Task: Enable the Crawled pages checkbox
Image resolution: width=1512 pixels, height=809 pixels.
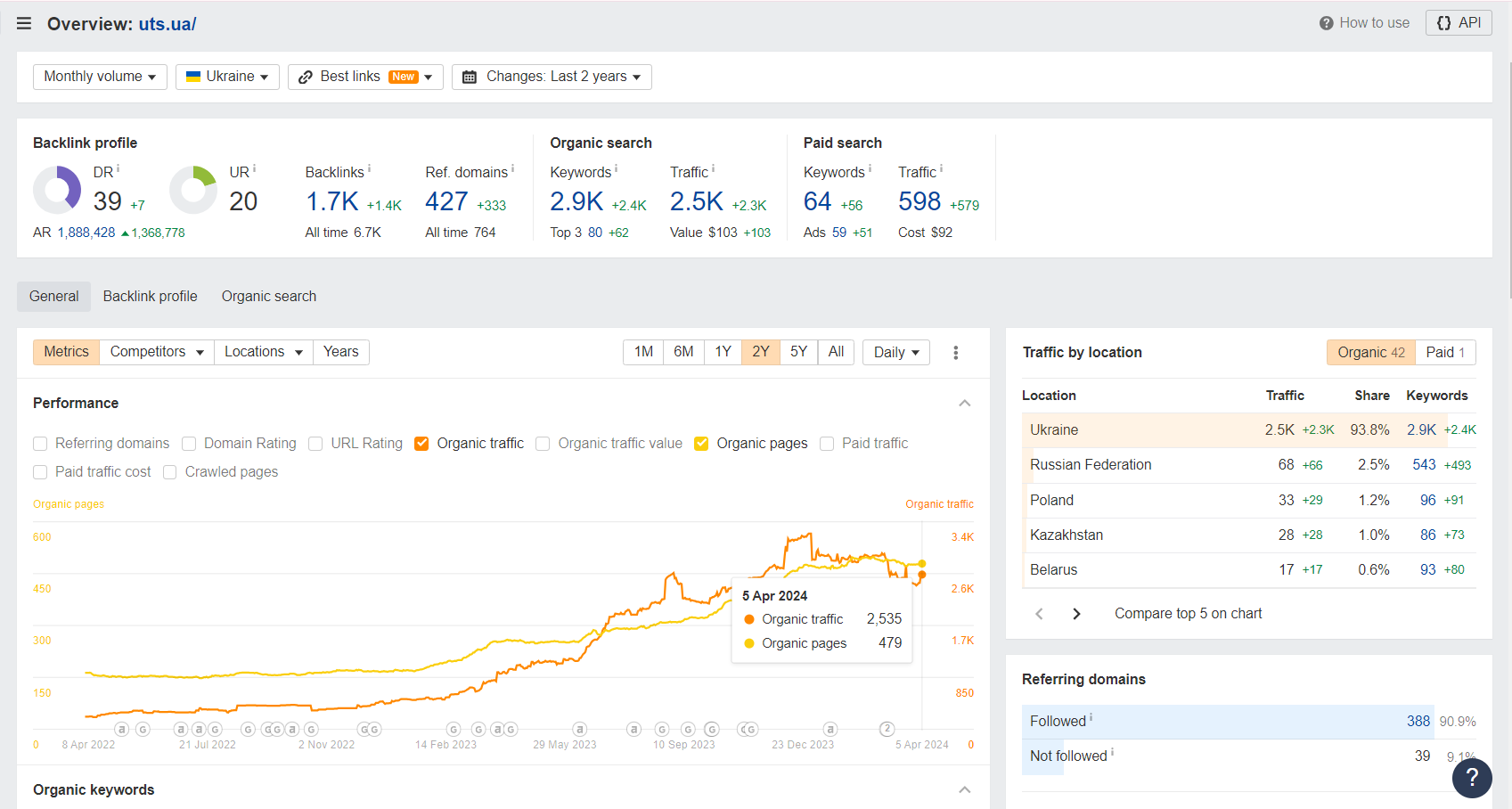Action: pos(170,472)
